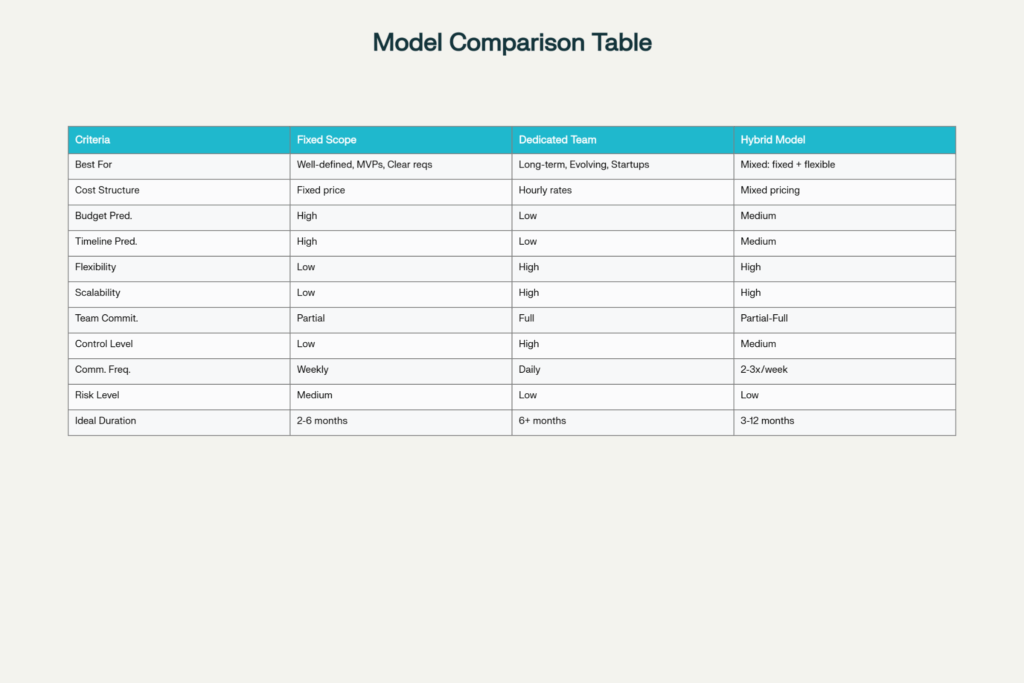Select the '3-12 months' duration cell
The height and width of the screenshot is (683, 1024).
click(x=767, y=421)
